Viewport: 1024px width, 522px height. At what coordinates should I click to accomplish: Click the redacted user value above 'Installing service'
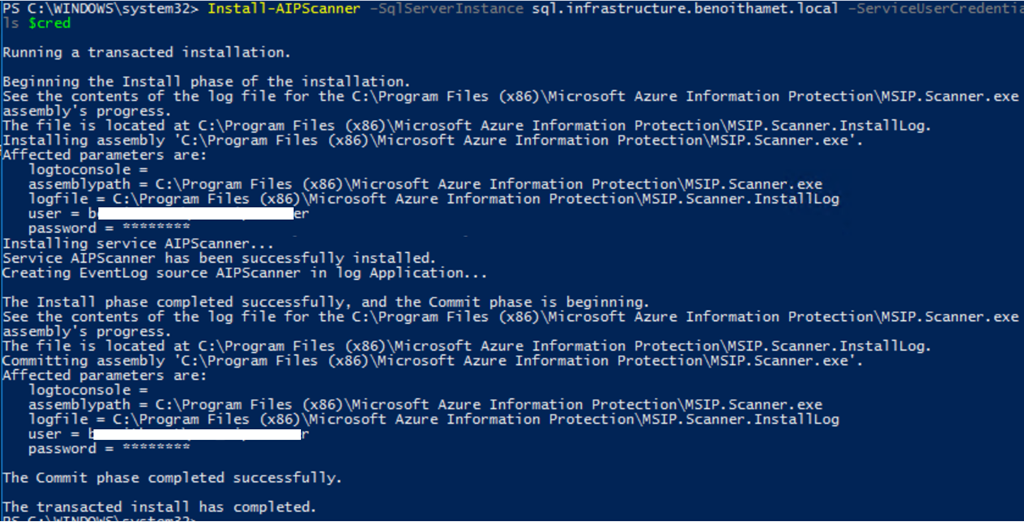pos(199,213)
